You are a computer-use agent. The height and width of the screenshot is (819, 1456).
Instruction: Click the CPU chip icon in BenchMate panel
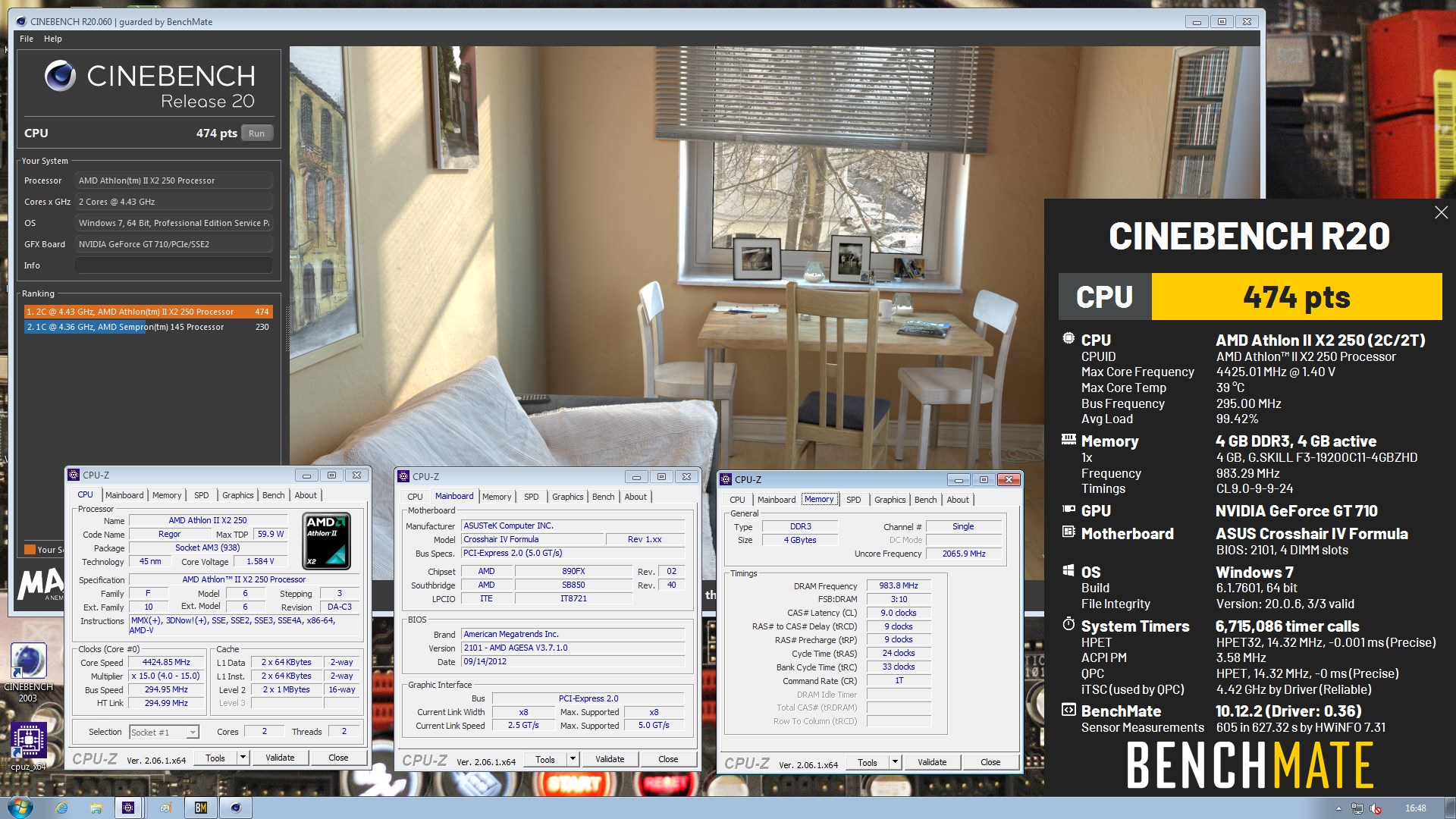(x=1068, y=339)
